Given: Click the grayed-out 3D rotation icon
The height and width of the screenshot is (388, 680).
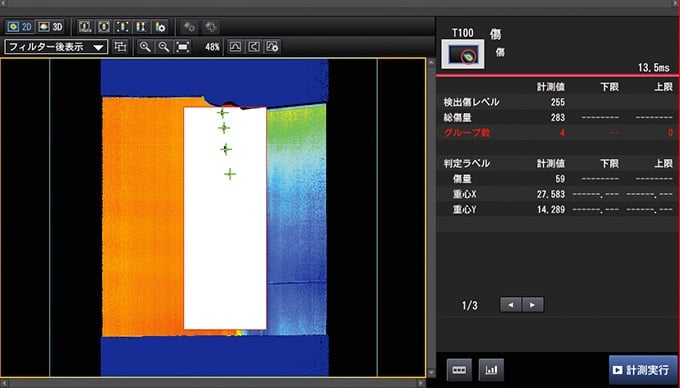Looking at the screenshot, I should (x=211, y=27).
